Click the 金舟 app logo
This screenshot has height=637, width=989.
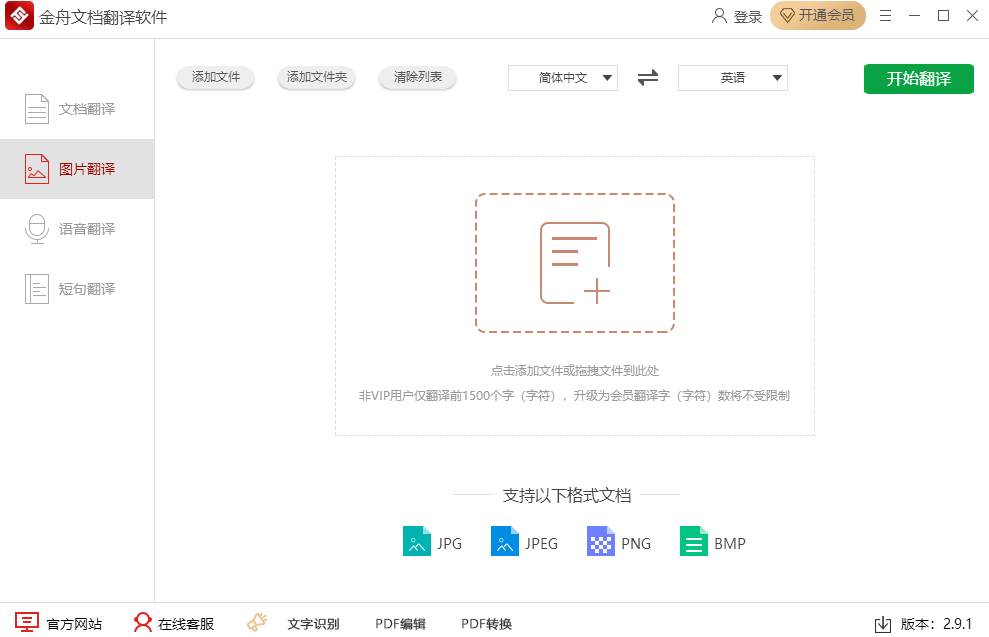coord(19,17)
